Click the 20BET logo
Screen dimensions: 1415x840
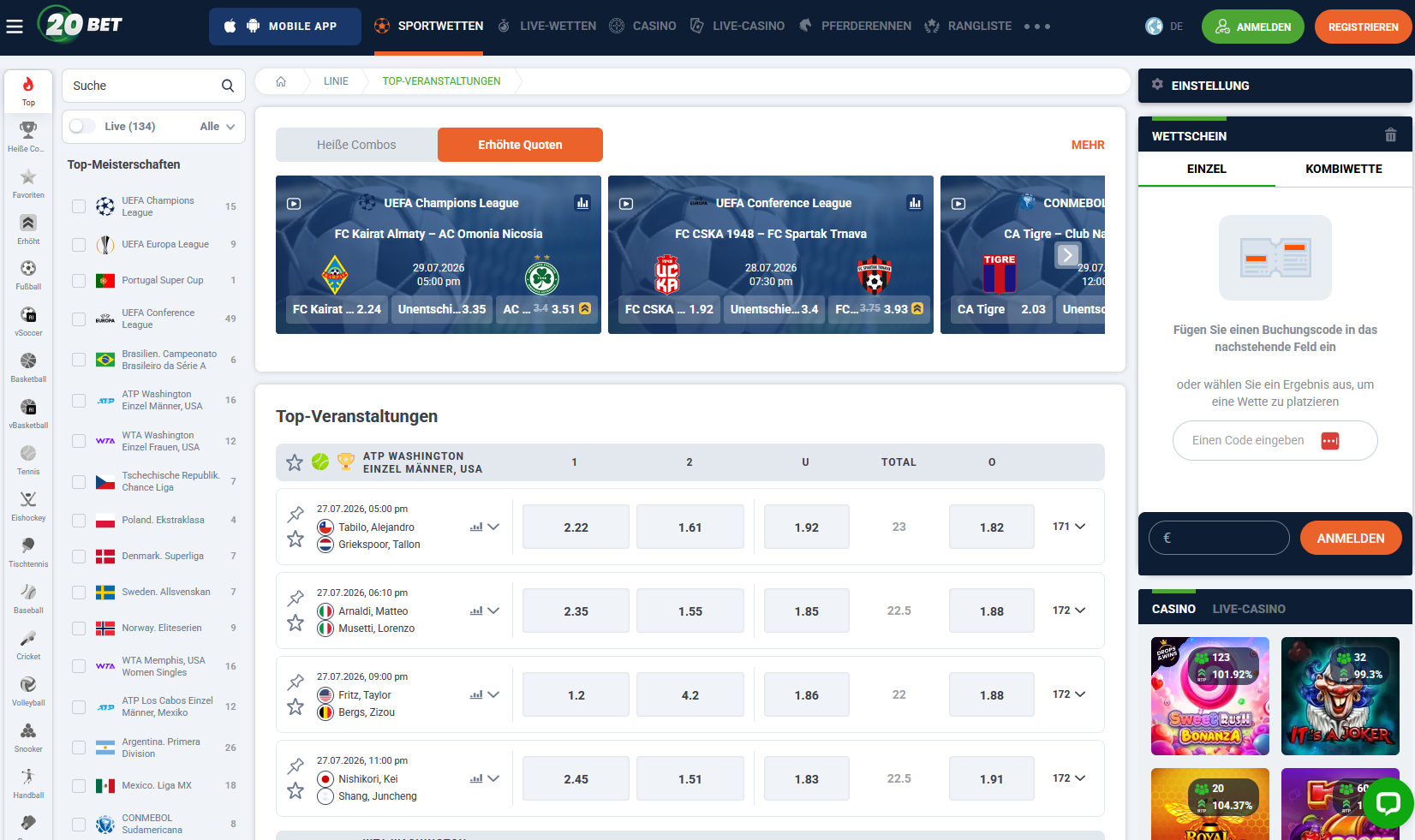81,25
